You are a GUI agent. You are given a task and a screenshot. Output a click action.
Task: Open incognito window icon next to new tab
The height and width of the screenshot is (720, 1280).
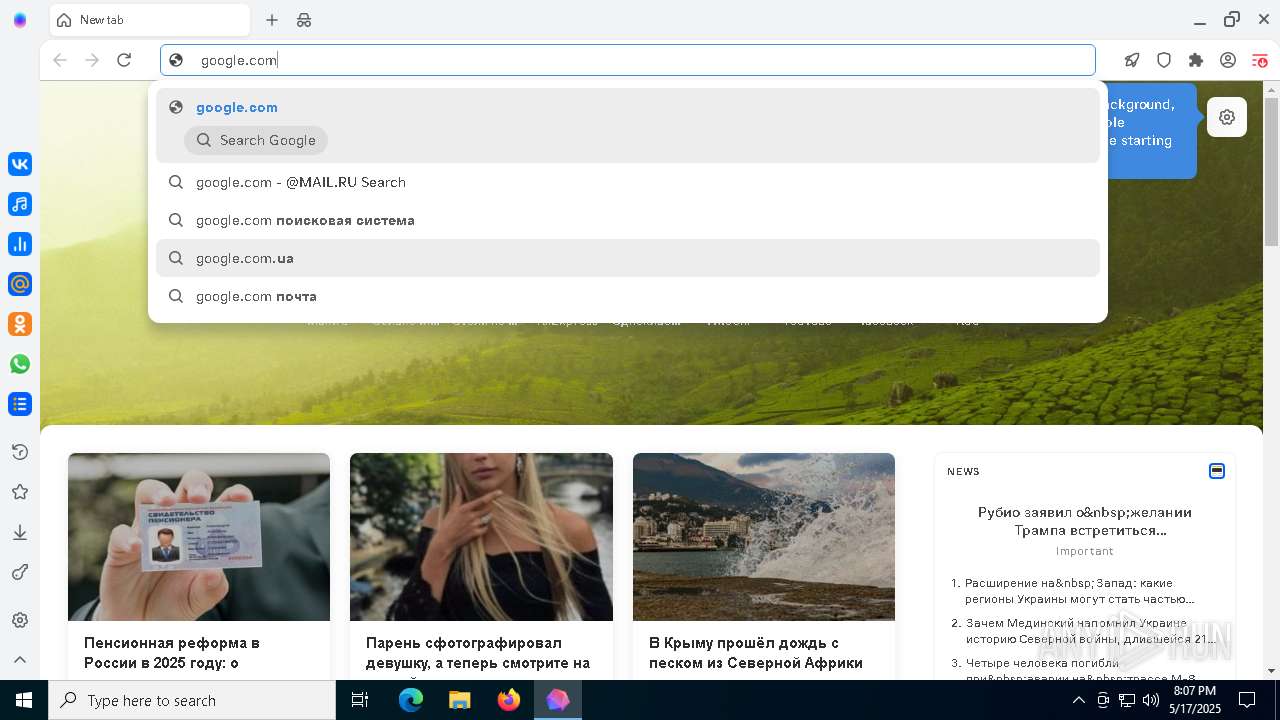click(x=304, y=20)
